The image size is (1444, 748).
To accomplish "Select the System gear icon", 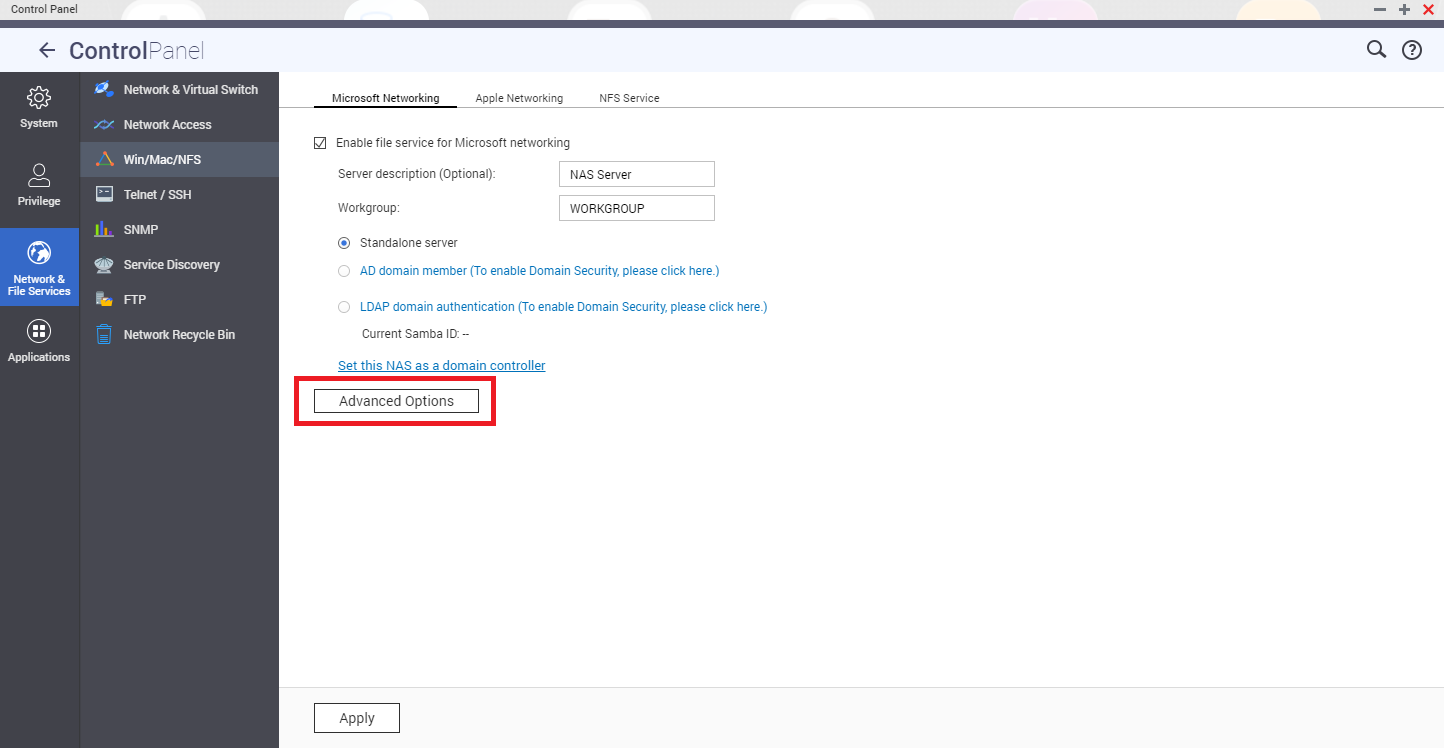I will point(39,97).
